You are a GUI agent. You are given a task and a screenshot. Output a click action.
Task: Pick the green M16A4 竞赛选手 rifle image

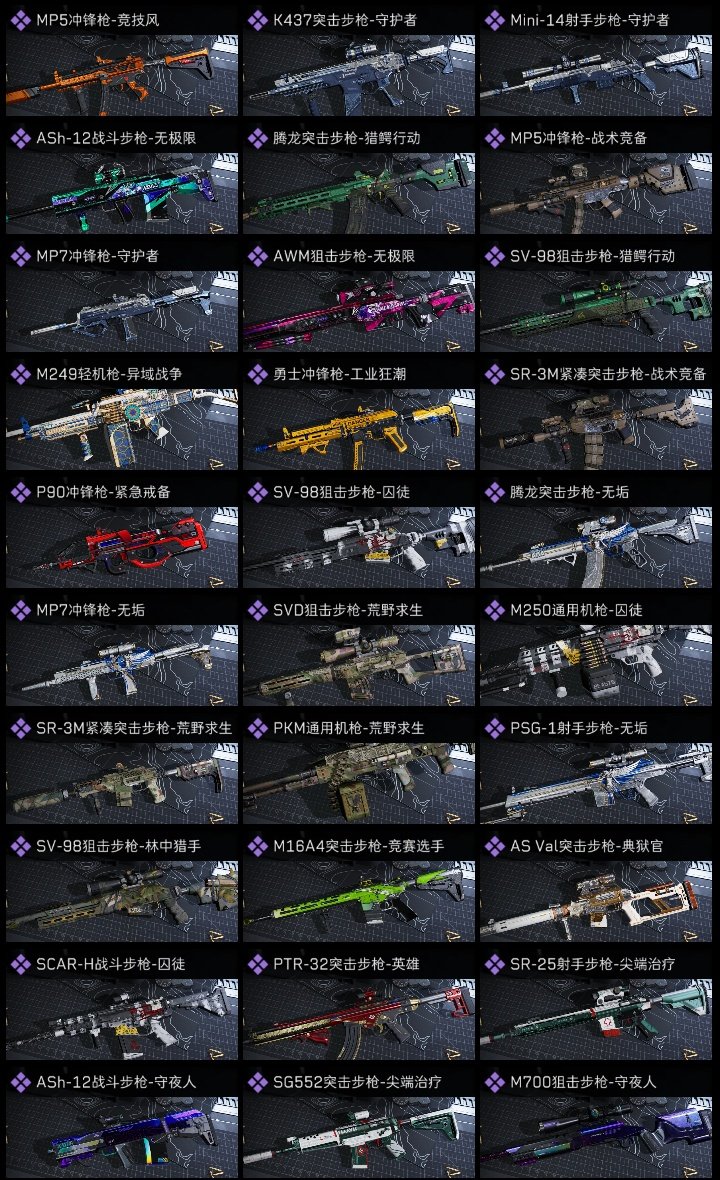coord(359,902)
